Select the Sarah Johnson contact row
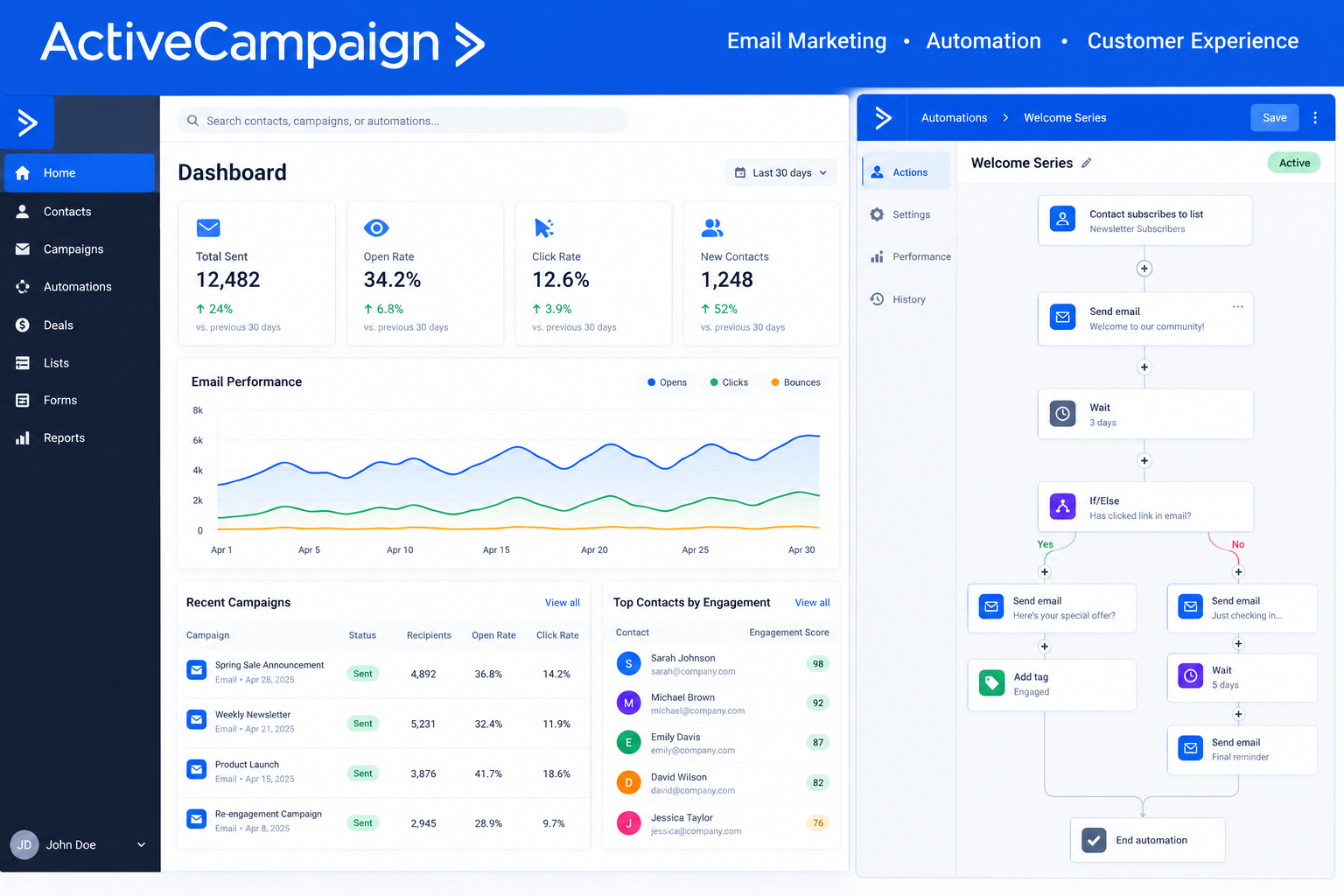This screenshot has width=1344, height=896. (x=721, y=664)
